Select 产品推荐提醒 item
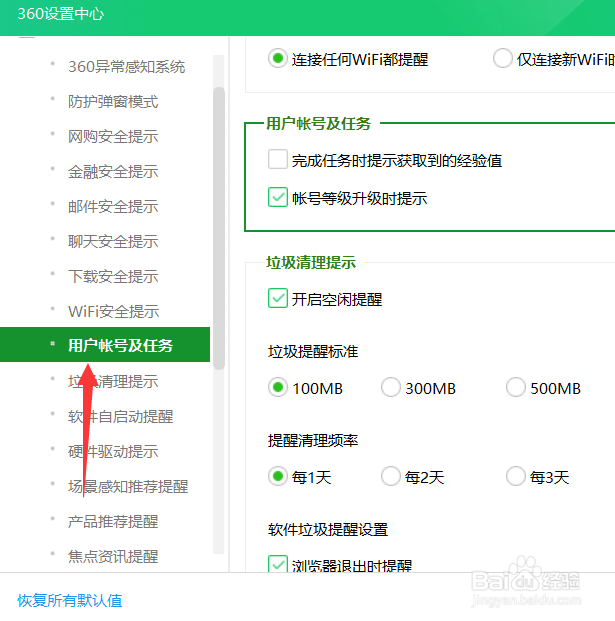 pos(113,521)
